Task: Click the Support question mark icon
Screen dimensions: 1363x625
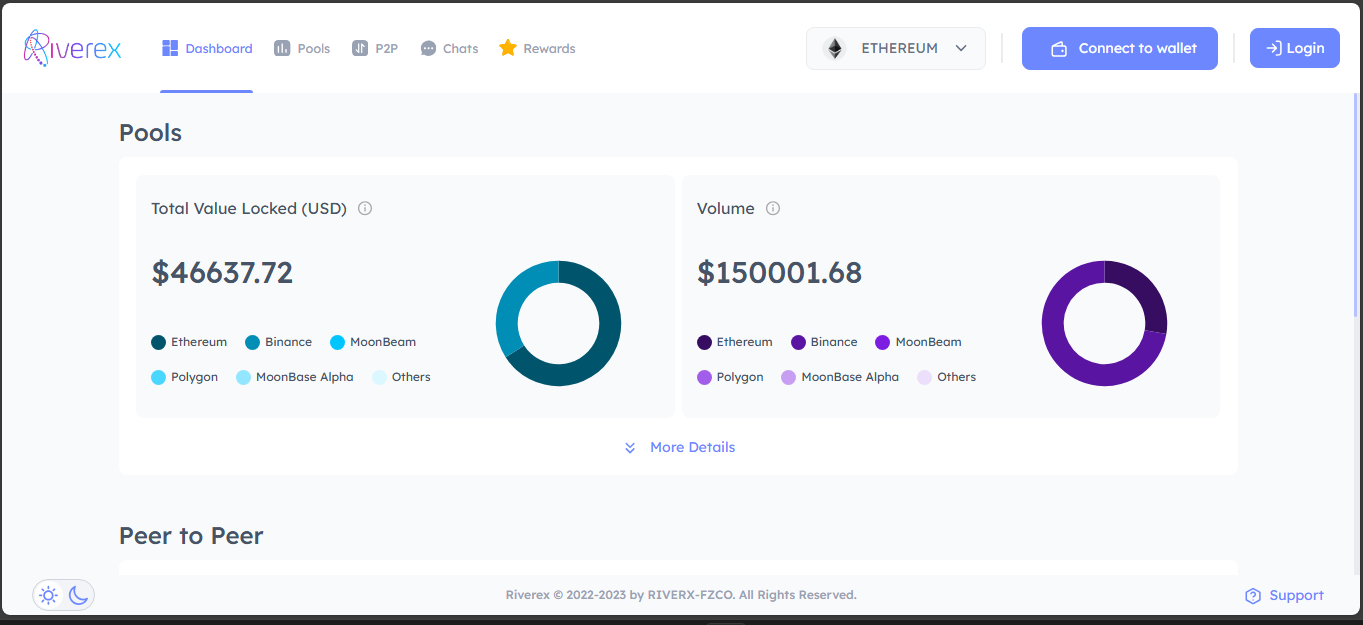Action: coord(1253,596)
